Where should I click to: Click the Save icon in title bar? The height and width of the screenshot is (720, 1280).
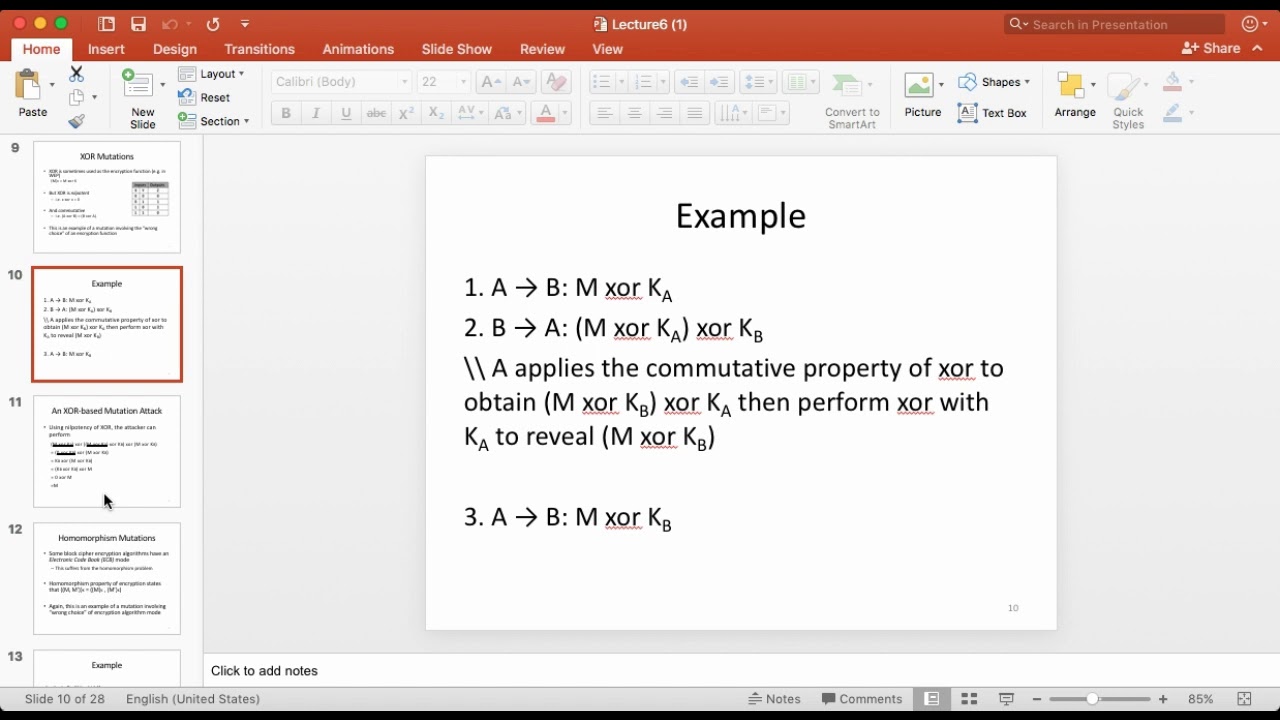click(x=138, y=24)
